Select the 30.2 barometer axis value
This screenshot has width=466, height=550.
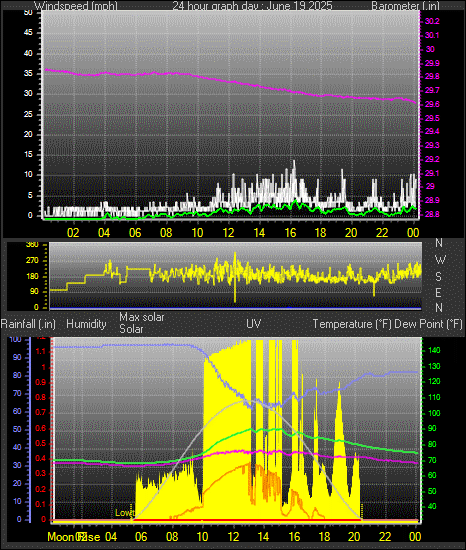point(432,21)
